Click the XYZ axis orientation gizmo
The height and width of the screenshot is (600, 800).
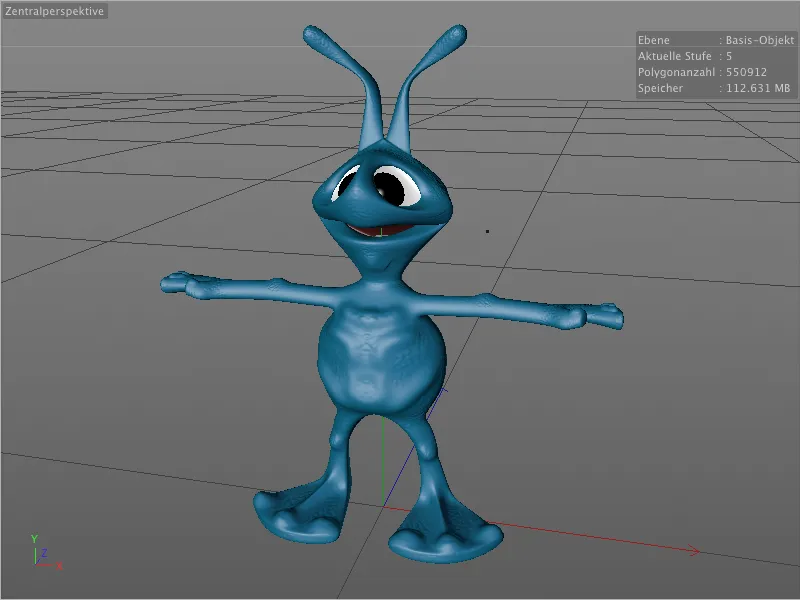tap(46, 552)
